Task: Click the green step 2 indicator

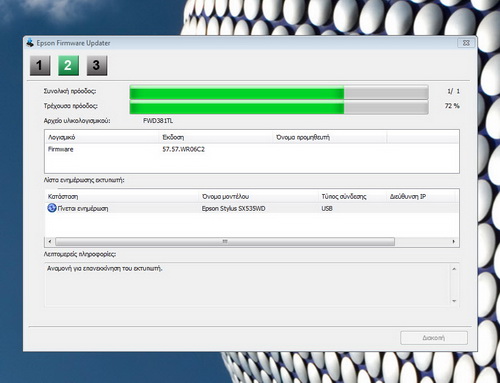Action: tap(68, 65)
